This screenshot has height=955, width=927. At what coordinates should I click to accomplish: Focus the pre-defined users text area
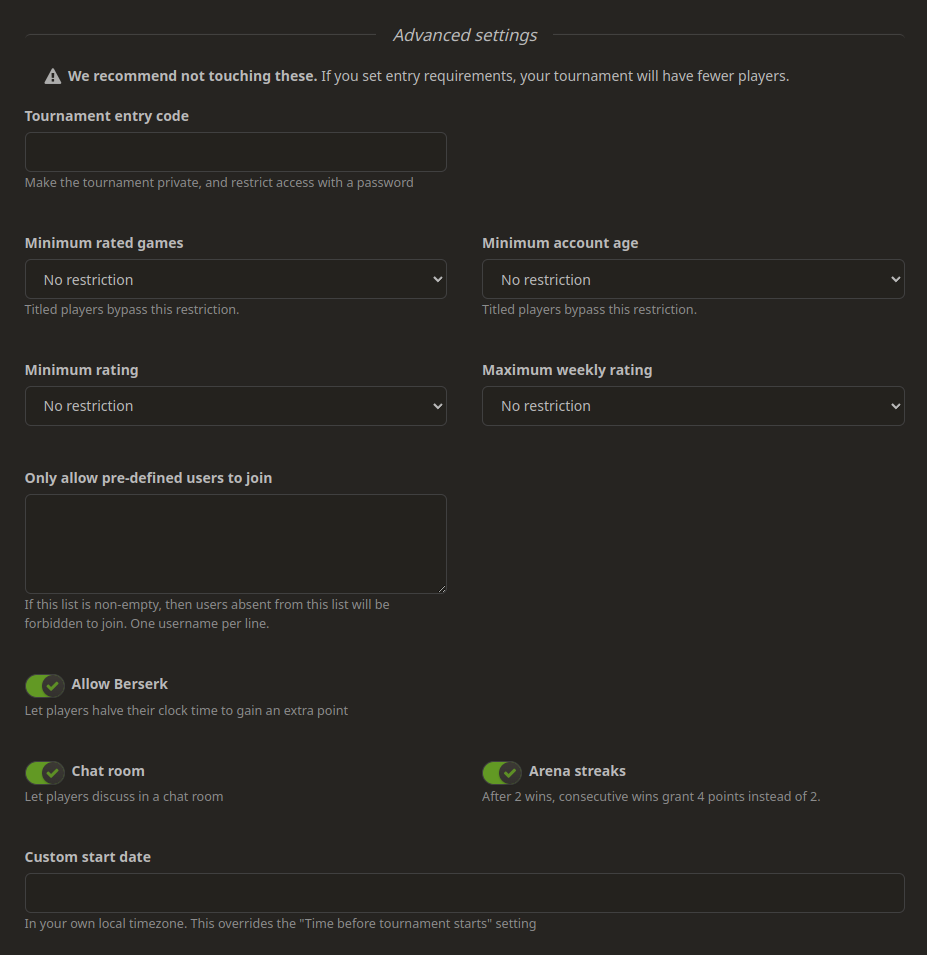(x=235, y=543)
